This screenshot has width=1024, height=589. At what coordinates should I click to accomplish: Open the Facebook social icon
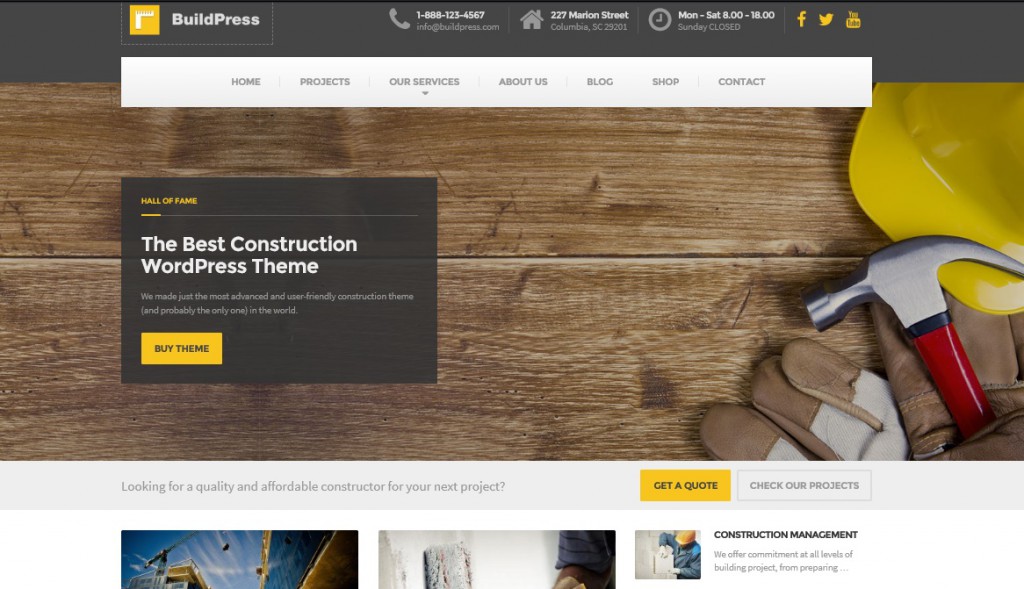coord(801,19)
